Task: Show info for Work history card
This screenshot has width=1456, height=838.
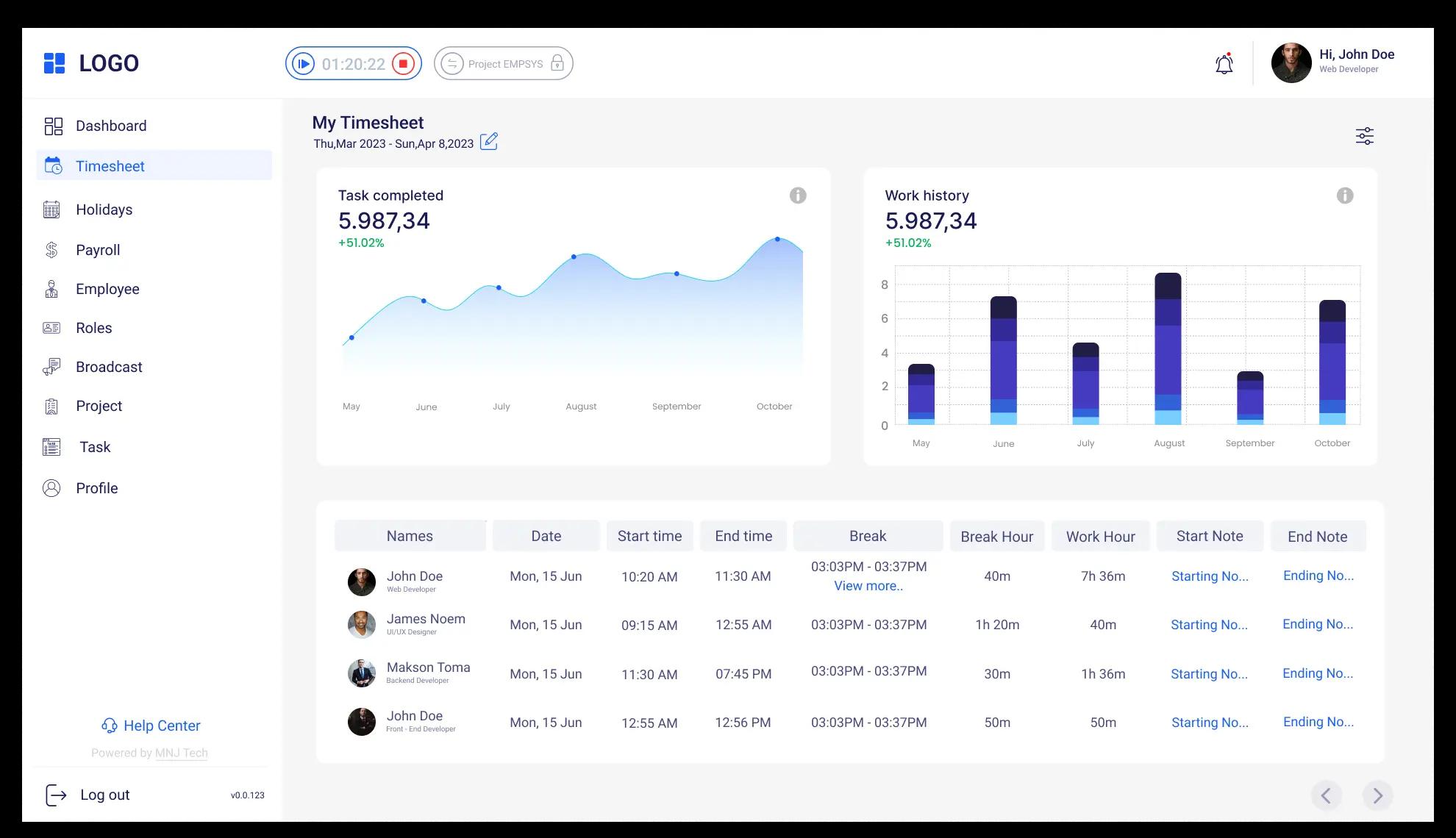Action: coord(1345,196)
